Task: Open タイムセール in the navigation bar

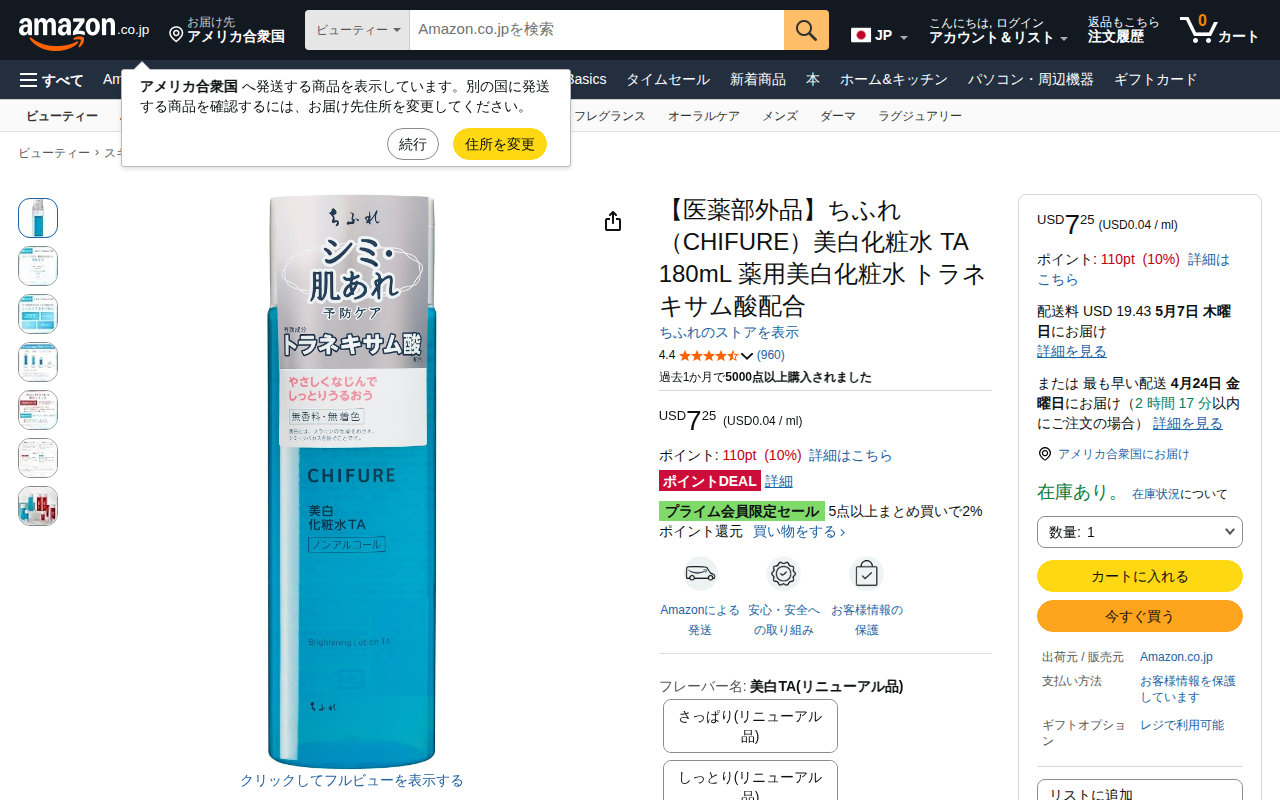Action: point(668,80)
